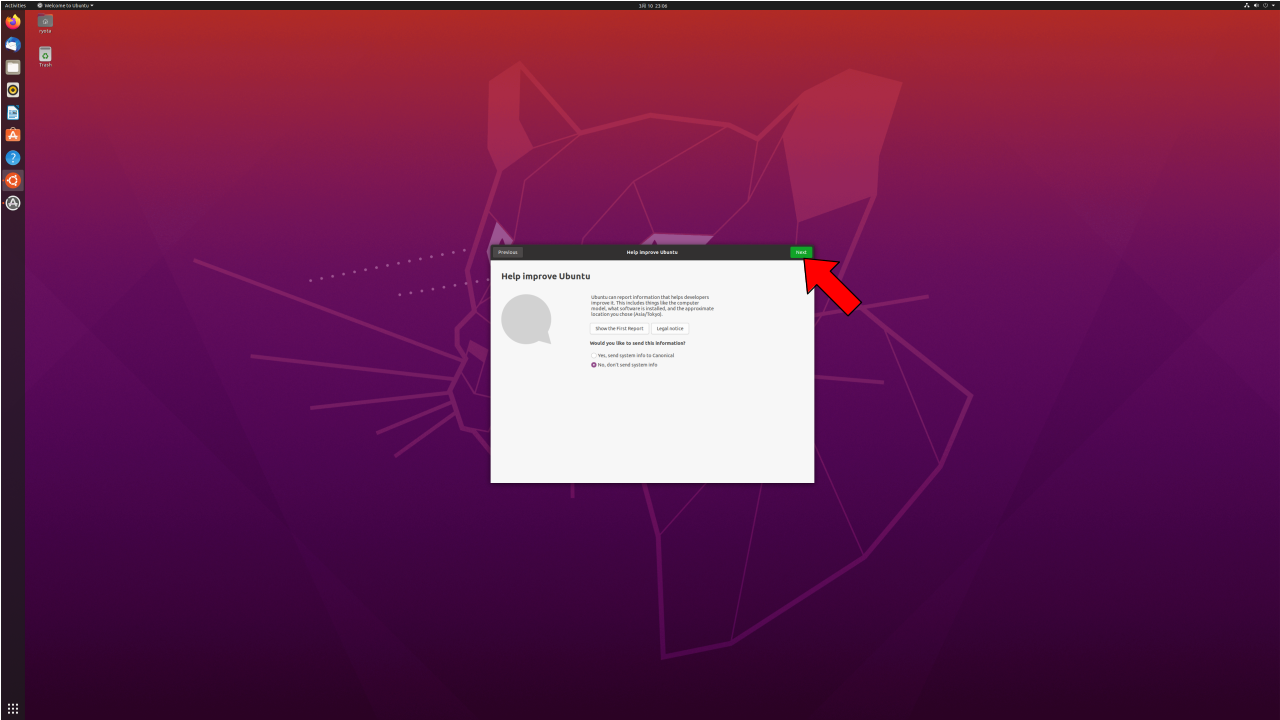Open the Welcome to Ubuntu app menu
The image size is (1280, 720).
click(x=65, y=5)
